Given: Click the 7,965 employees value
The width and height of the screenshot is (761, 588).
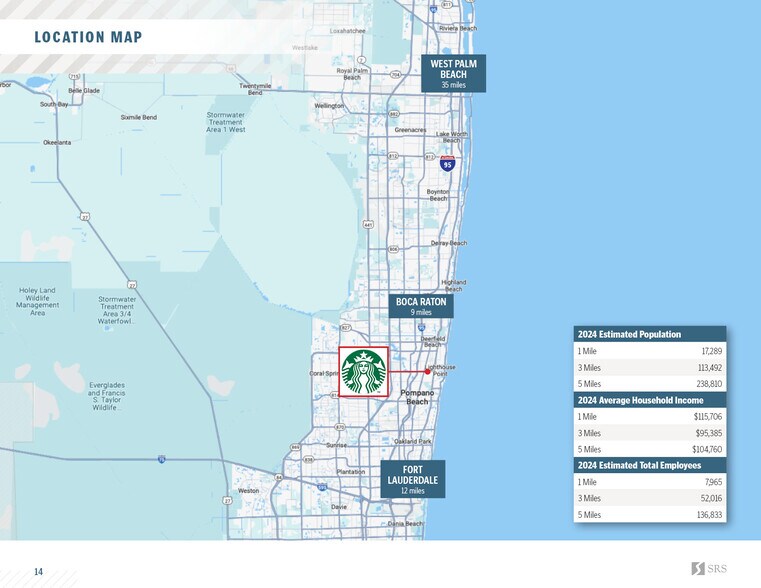Looking at the screenshot, I should pyautogui.click(x=713, y=482).
